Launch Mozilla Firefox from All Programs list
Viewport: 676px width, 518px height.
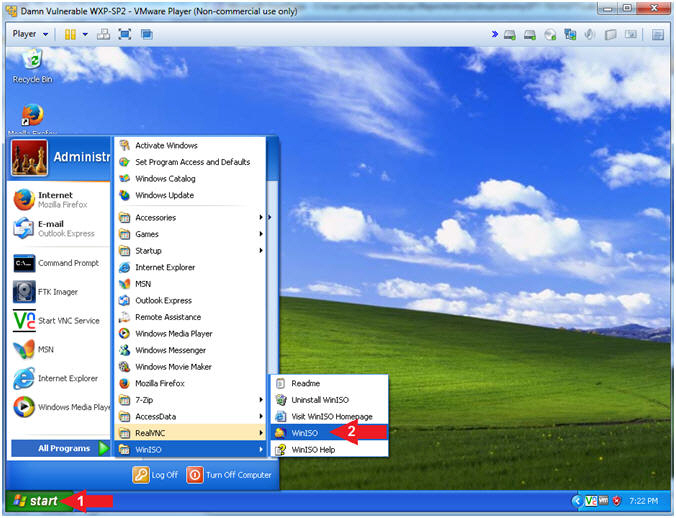(x=190, y=383)
